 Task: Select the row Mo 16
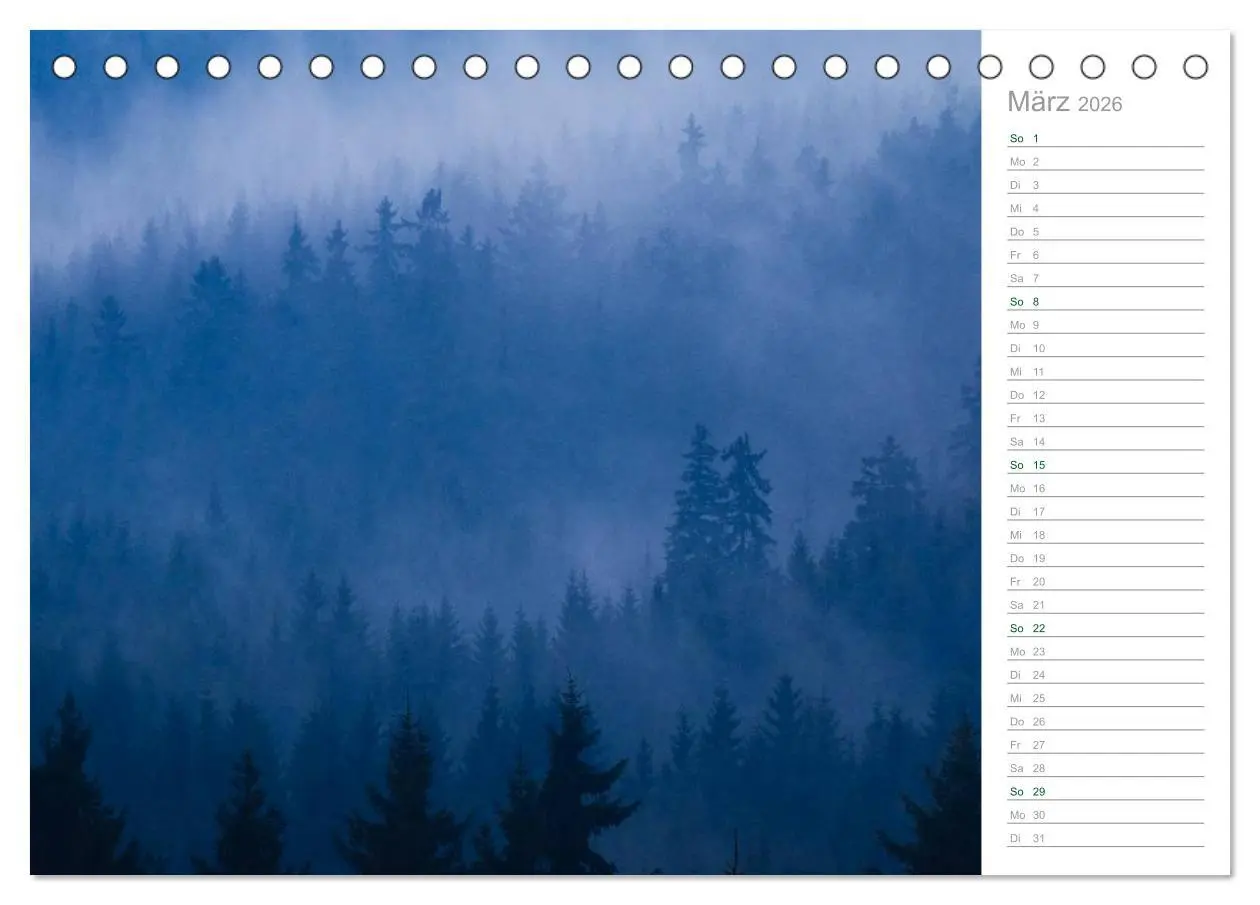[x=1105, y=488]
